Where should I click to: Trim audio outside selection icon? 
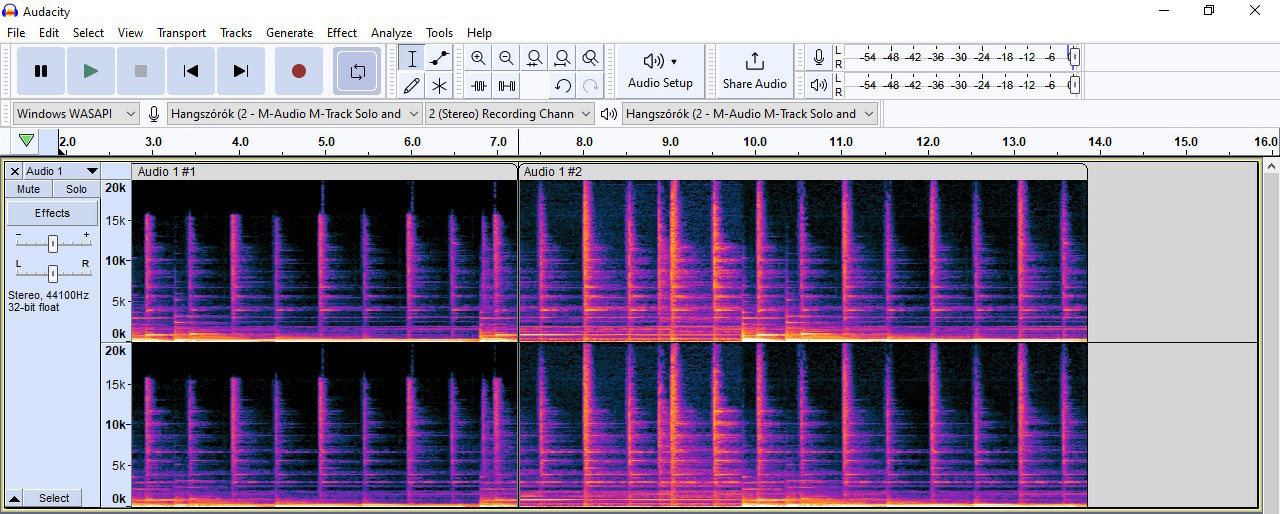[x=479, y=86]
